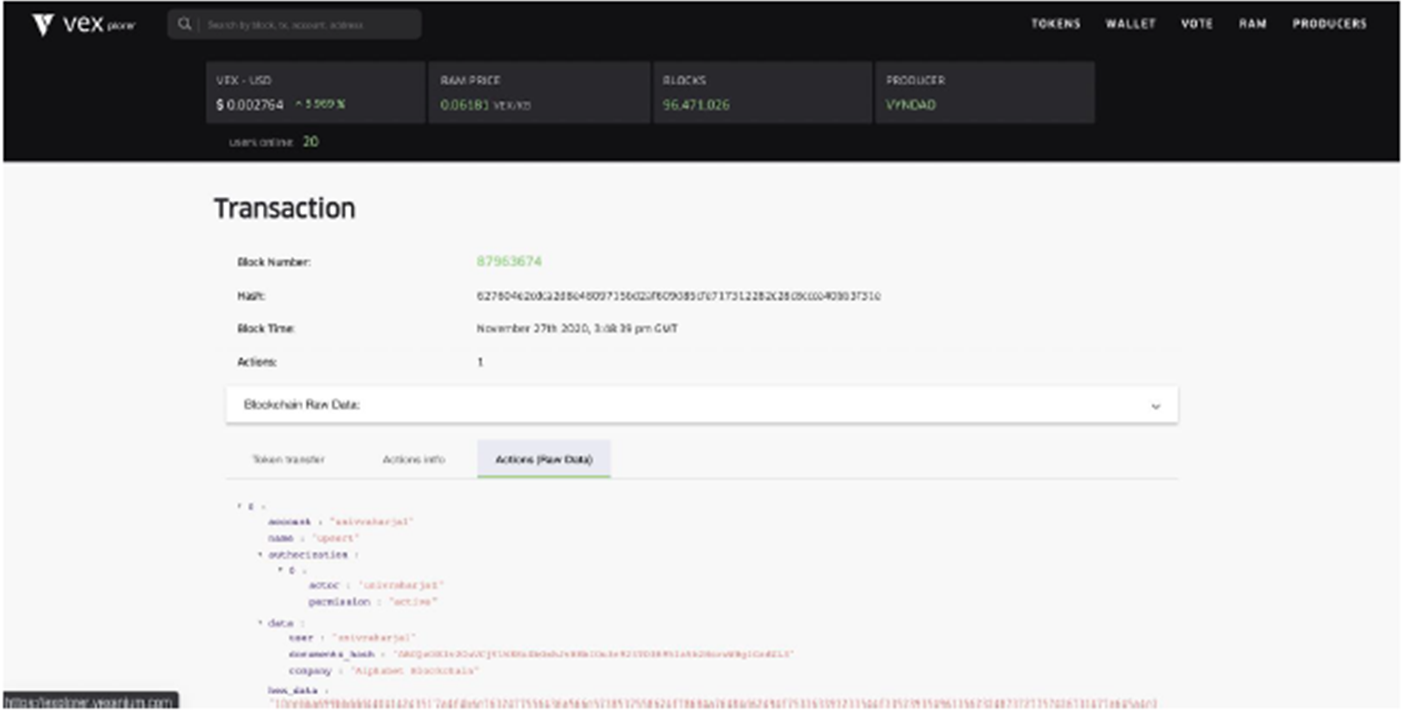Click the VYNDAO producer link
The width and height of the screenshot is (1417, 719).
point(910,104)
